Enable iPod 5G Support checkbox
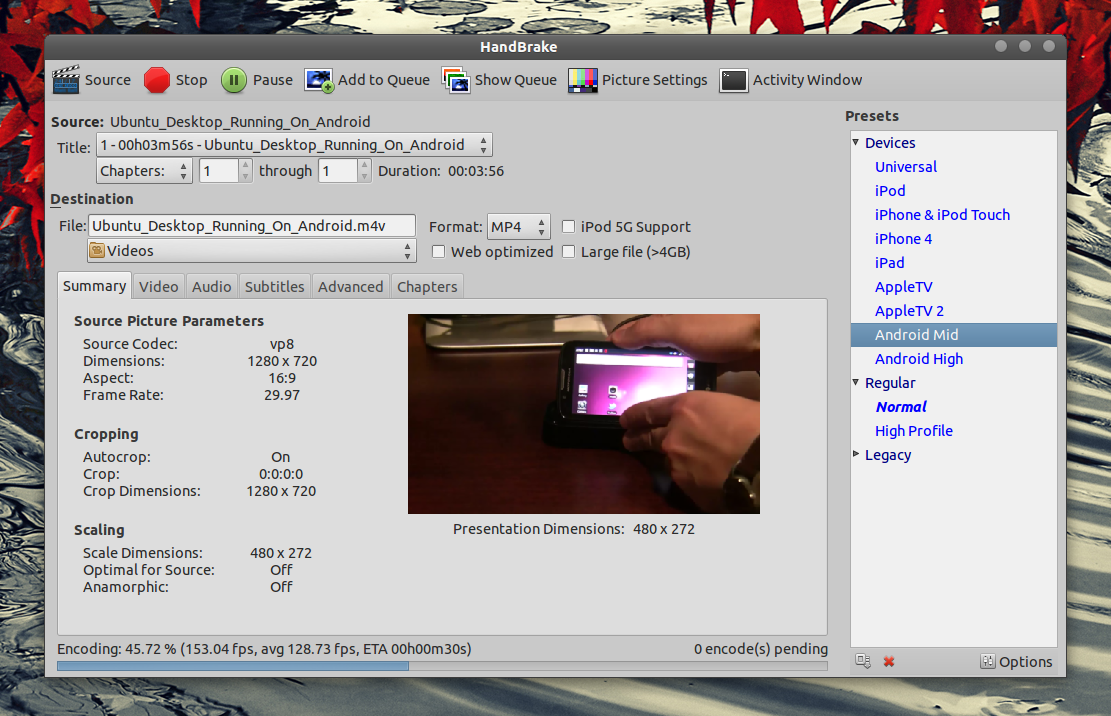This screenshot has width=1111, height=716. (x=568, y=227)
